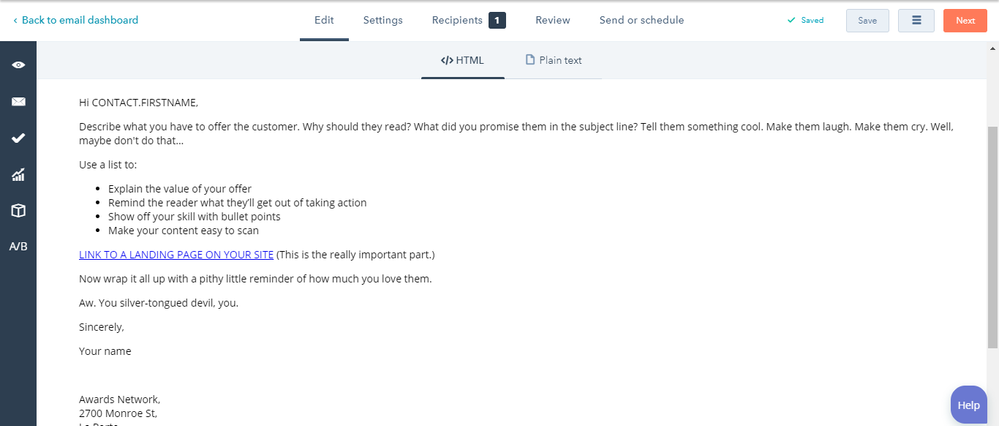
Task: Open the hamburger menu button
Action: click(916, 20)
